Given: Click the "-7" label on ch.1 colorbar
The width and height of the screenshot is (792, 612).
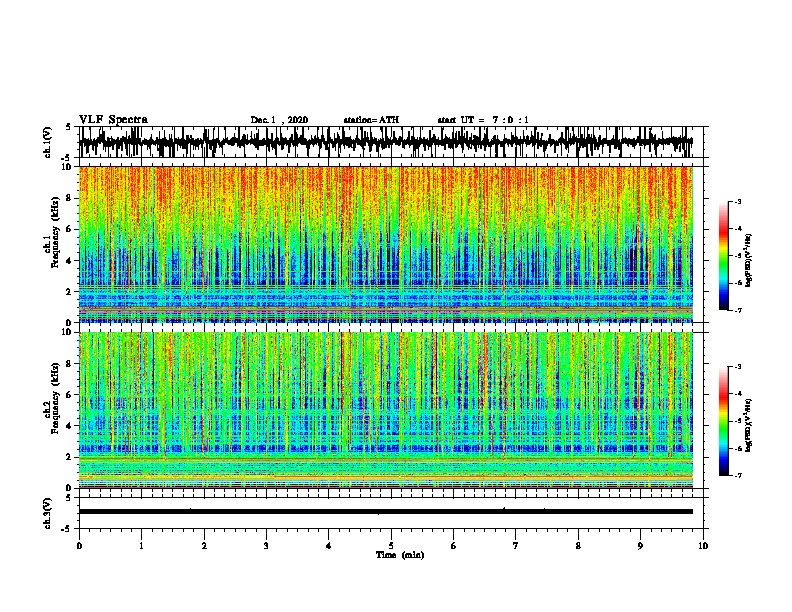Looking at the screenshot, I should pos(737,310).
